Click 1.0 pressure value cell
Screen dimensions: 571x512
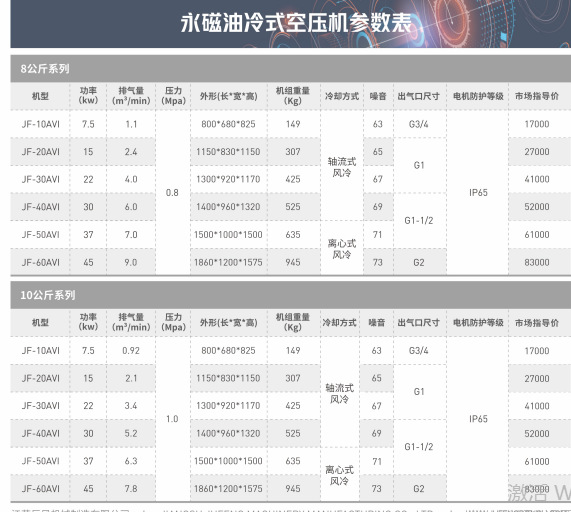[172, 419]
